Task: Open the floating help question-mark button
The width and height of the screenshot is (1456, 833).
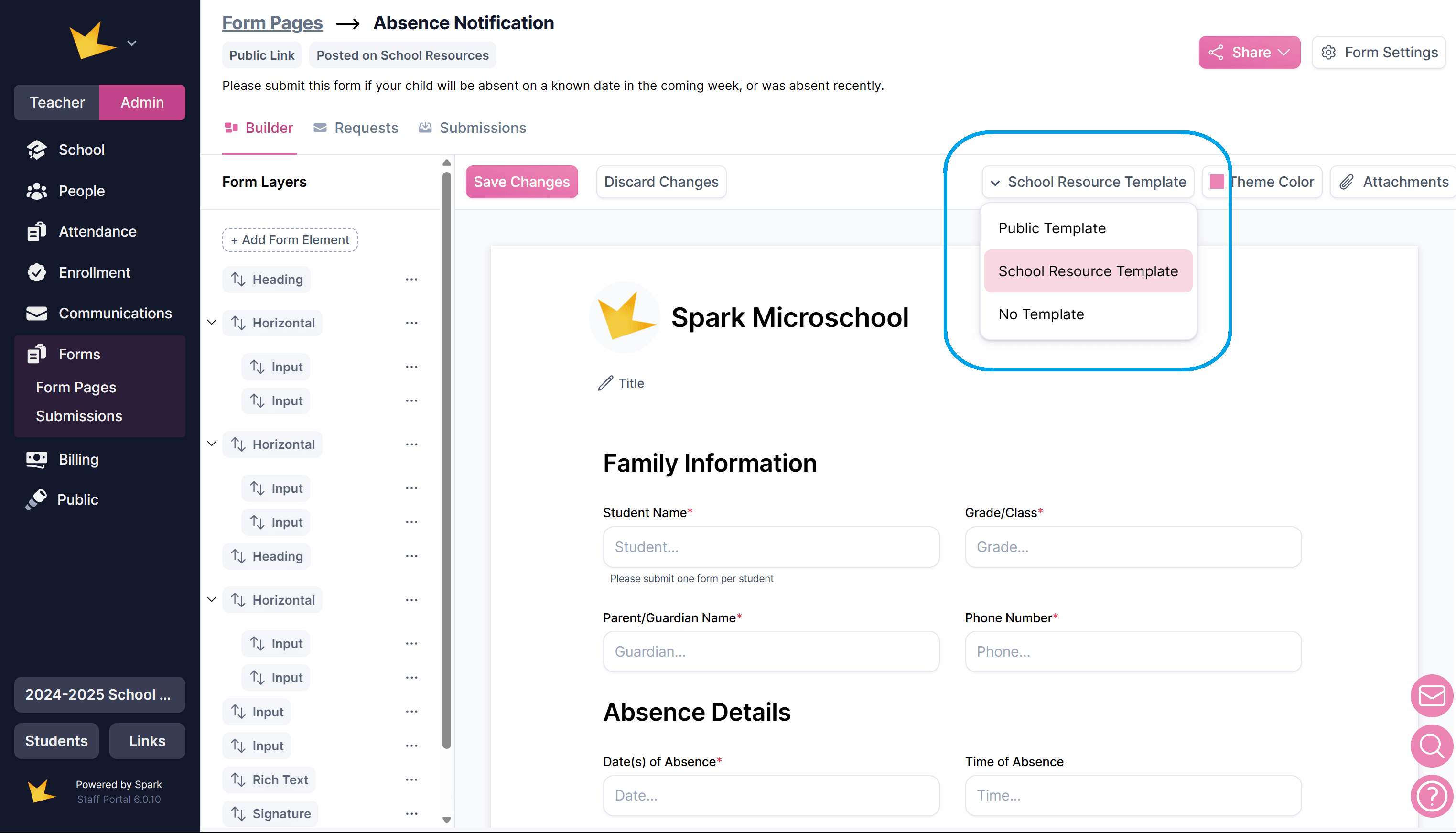Action: coord(1432,796)
